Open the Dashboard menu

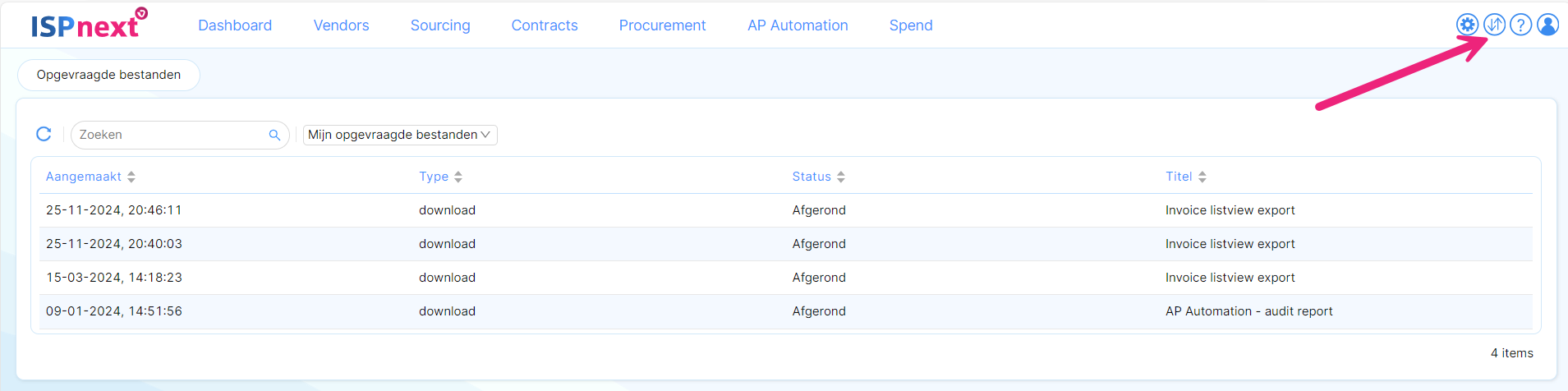pos(235,25)
